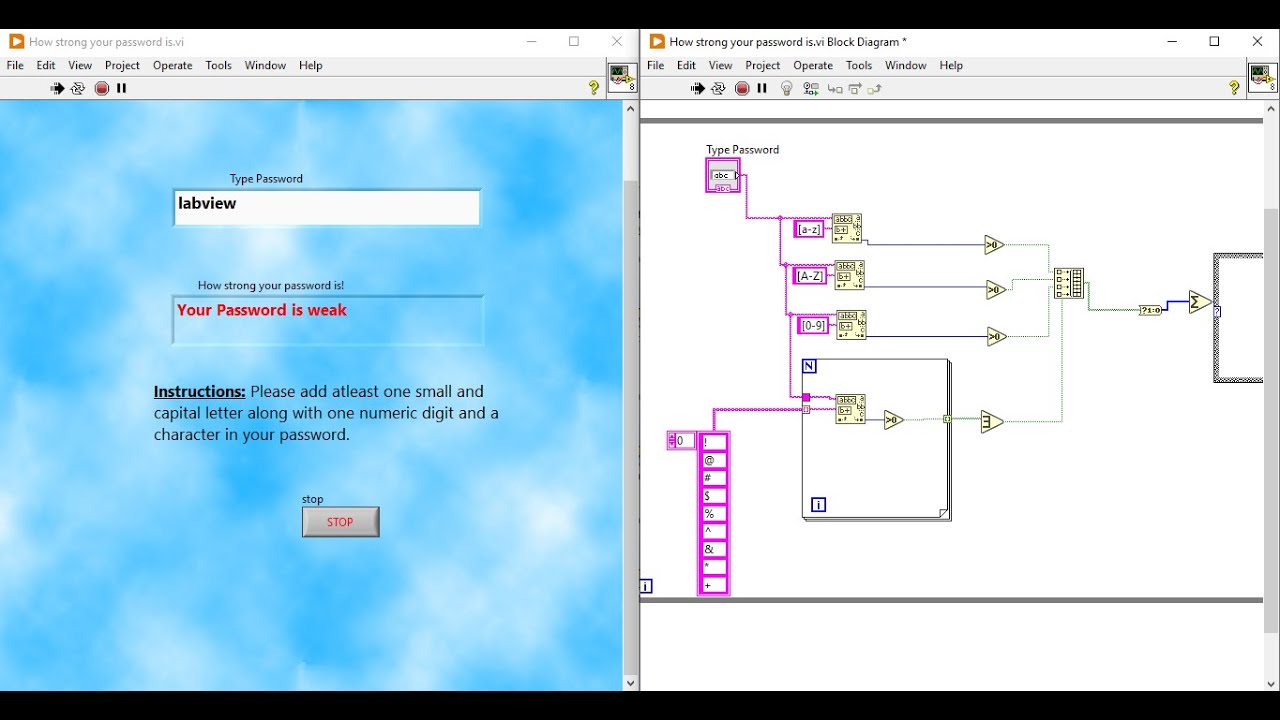The image size is (1280, 720).
Task: Click front panel vertical scrollbar down arrow
Action: tap(630, 683)
